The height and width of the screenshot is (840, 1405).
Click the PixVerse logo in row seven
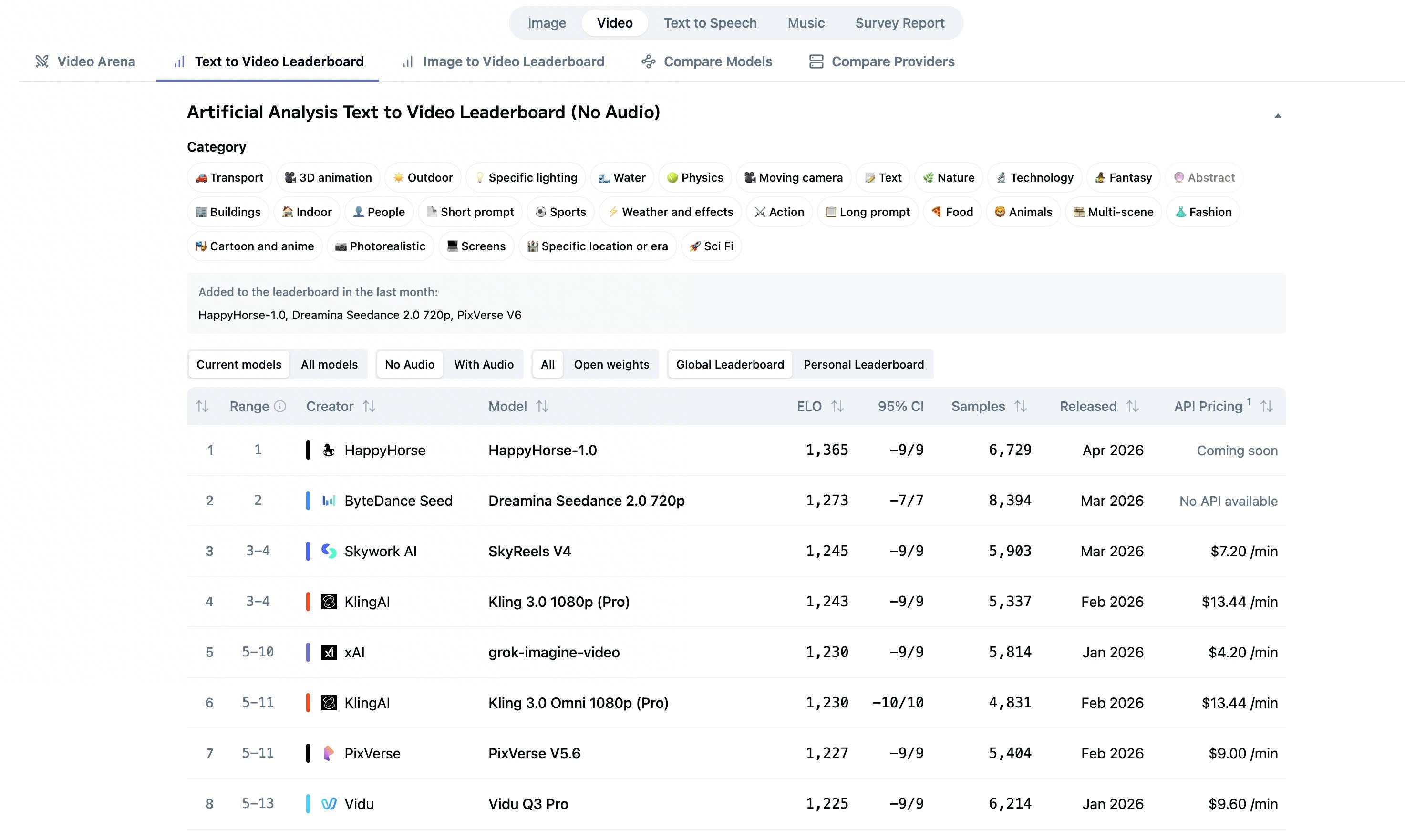[x=328, y=753]
